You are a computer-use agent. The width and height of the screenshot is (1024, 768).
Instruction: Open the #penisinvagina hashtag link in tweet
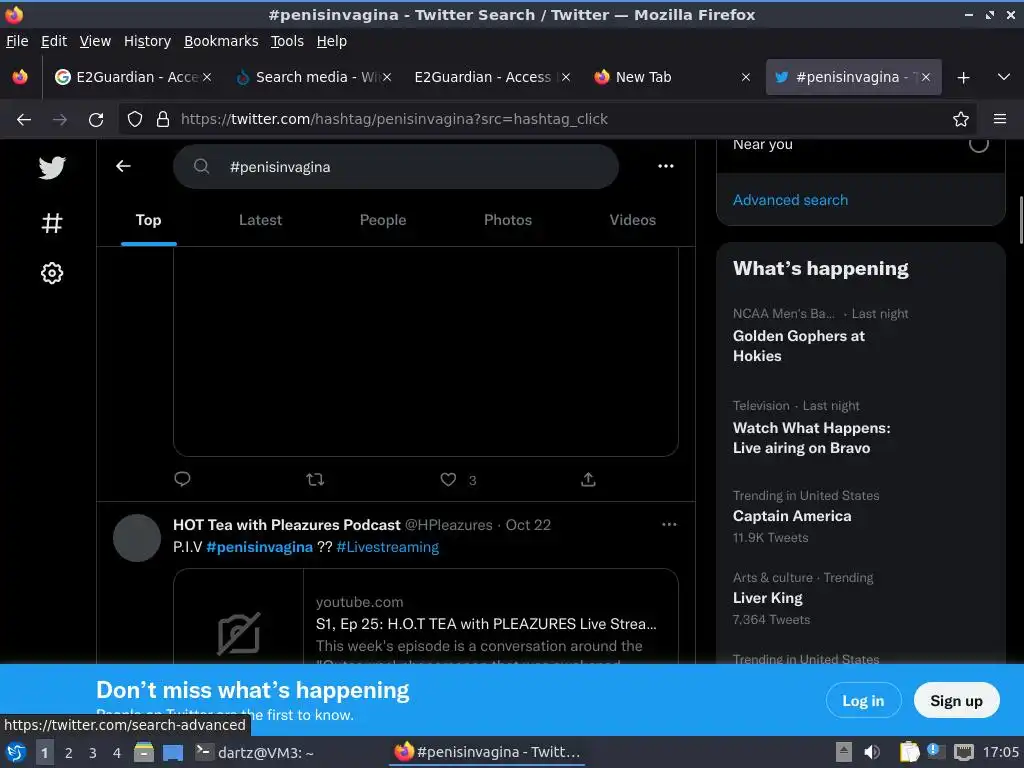(x=259, y=547)
